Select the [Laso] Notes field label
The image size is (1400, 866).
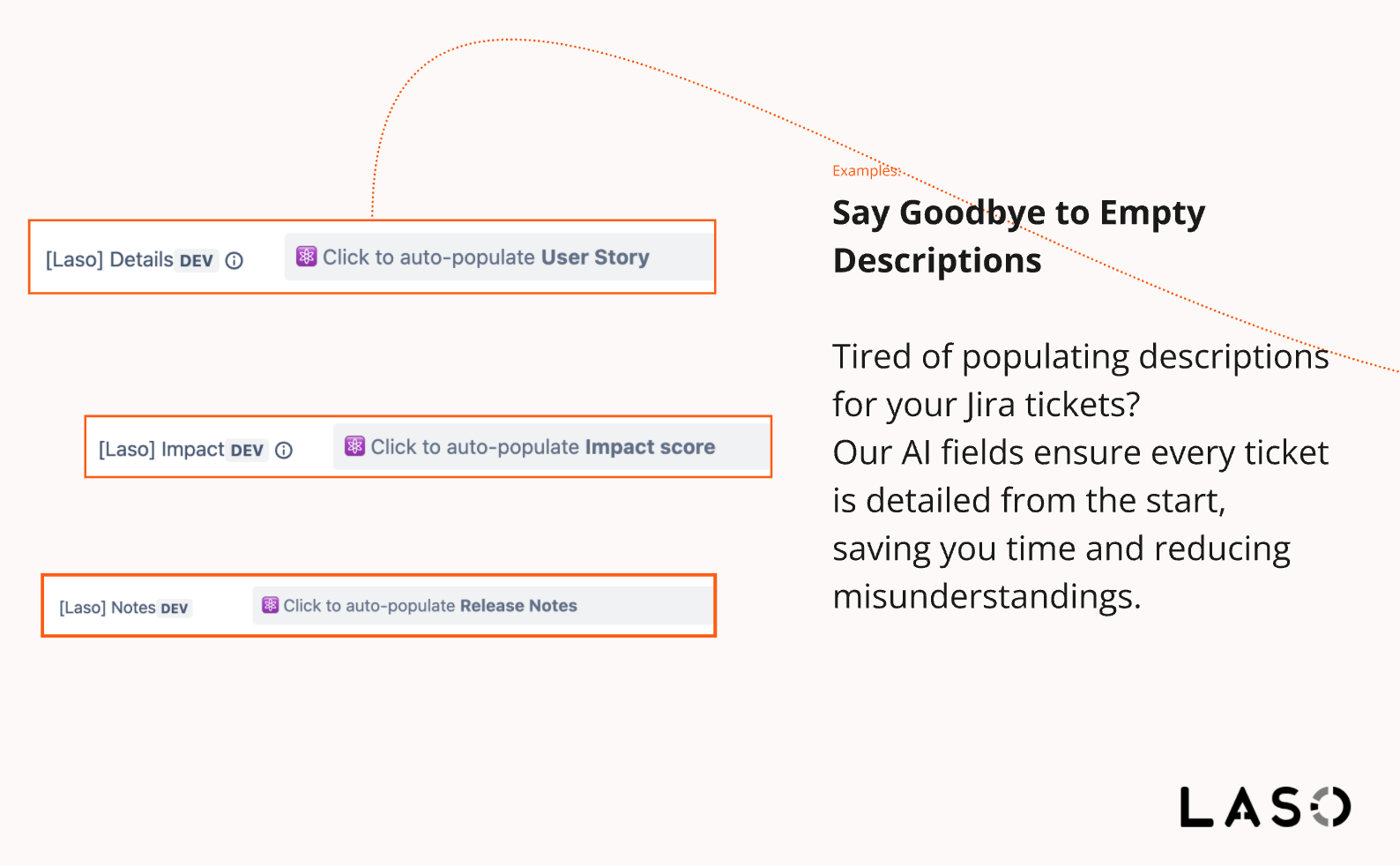point(108,608)
